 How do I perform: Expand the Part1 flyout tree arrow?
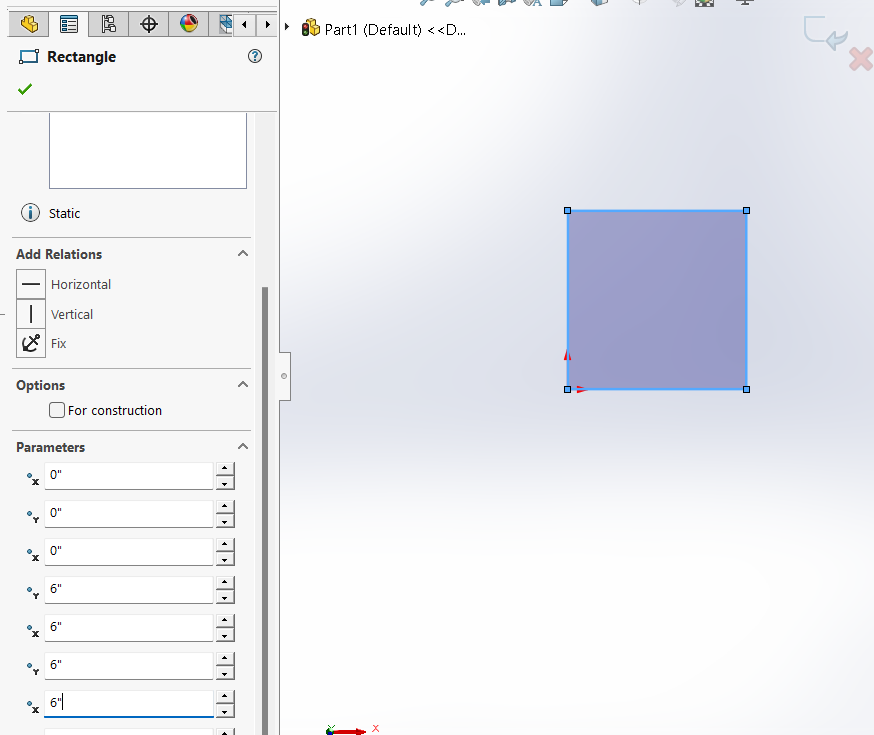coord(287,27)
